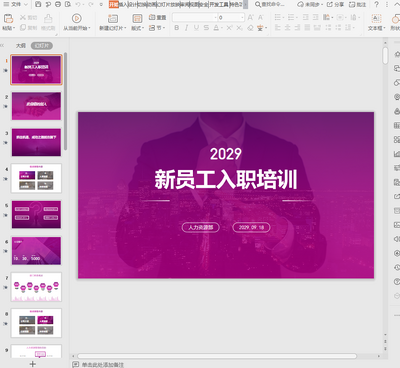Start slideshow from current slide play icon
Image resolution: width=400 pixels, height=368 pixels.
click(x=76, y=18)
